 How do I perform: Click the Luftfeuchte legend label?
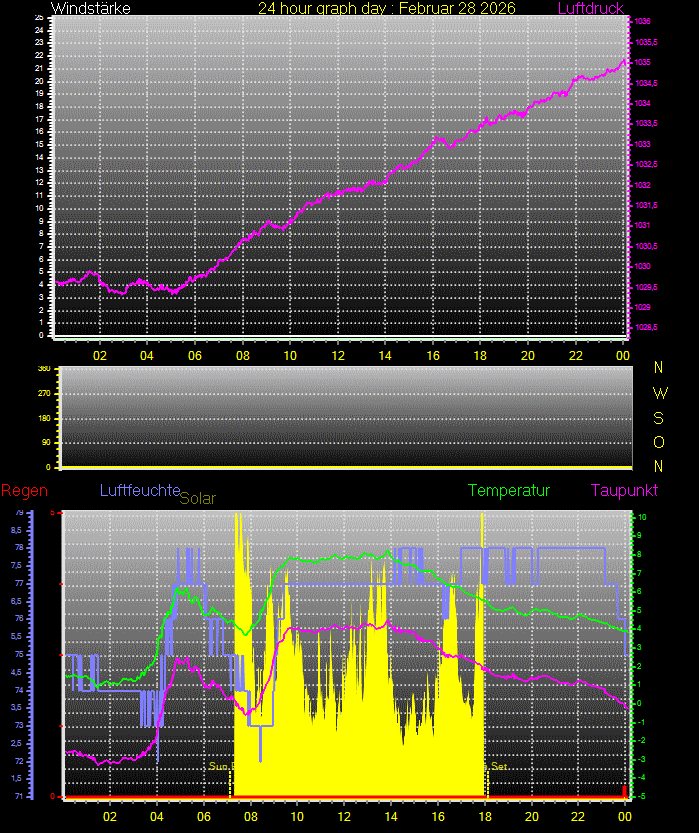pyautogui.click(x=139, y=490)
